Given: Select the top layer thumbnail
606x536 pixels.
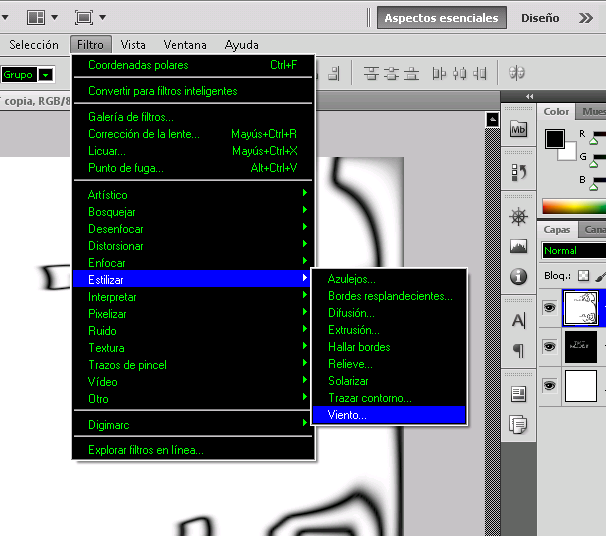Looking at the screenshot, I should [581, 308].
